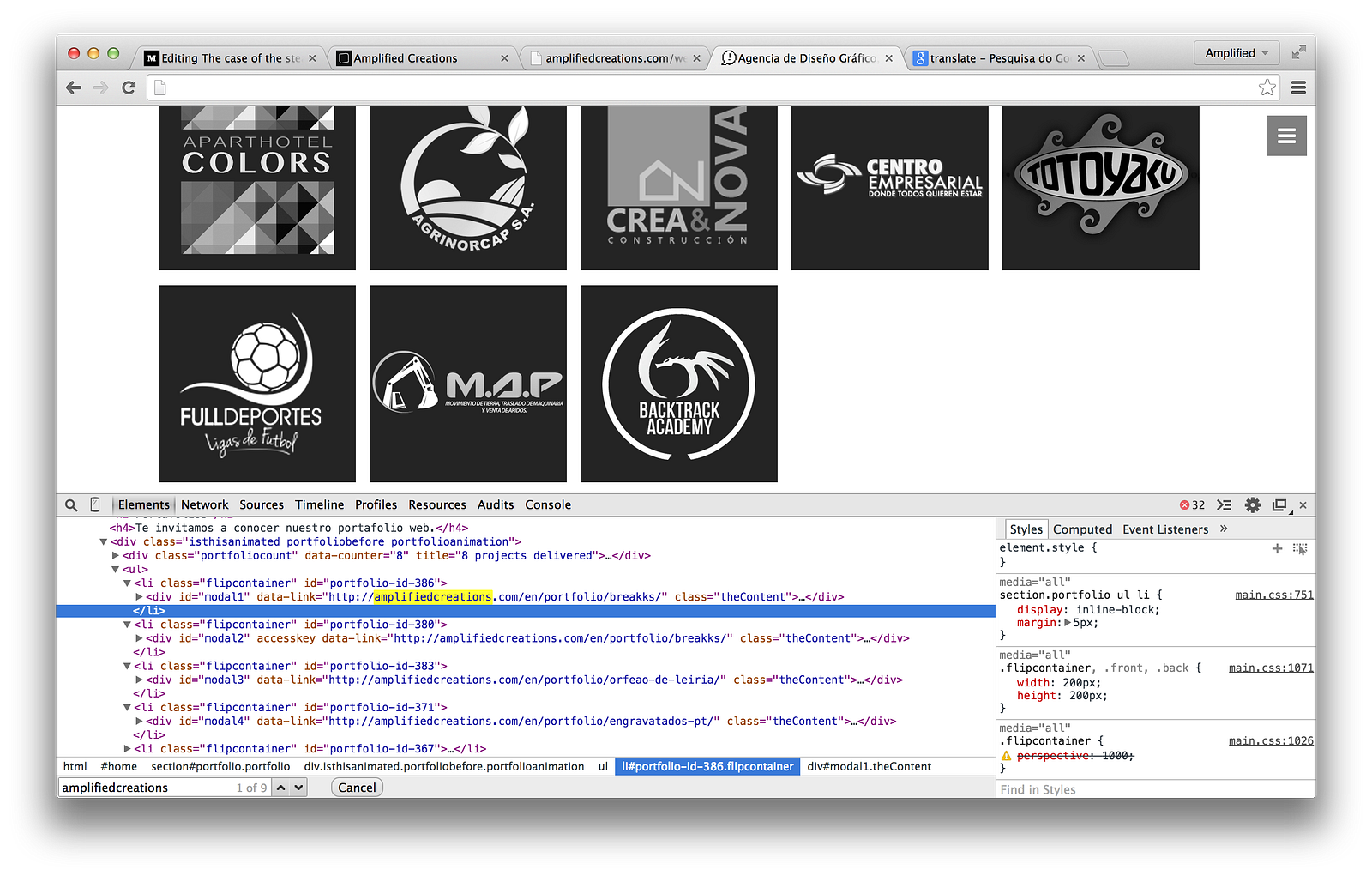Click the browser forward arrow
This screenshot has height=876, width=1372.
click(101, 88)
